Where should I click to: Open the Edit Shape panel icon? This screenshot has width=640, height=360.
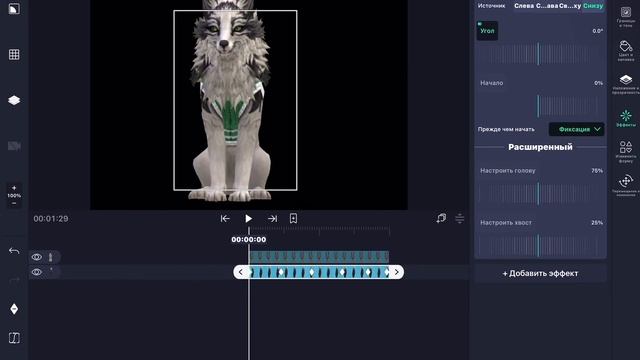click(626, 151)
